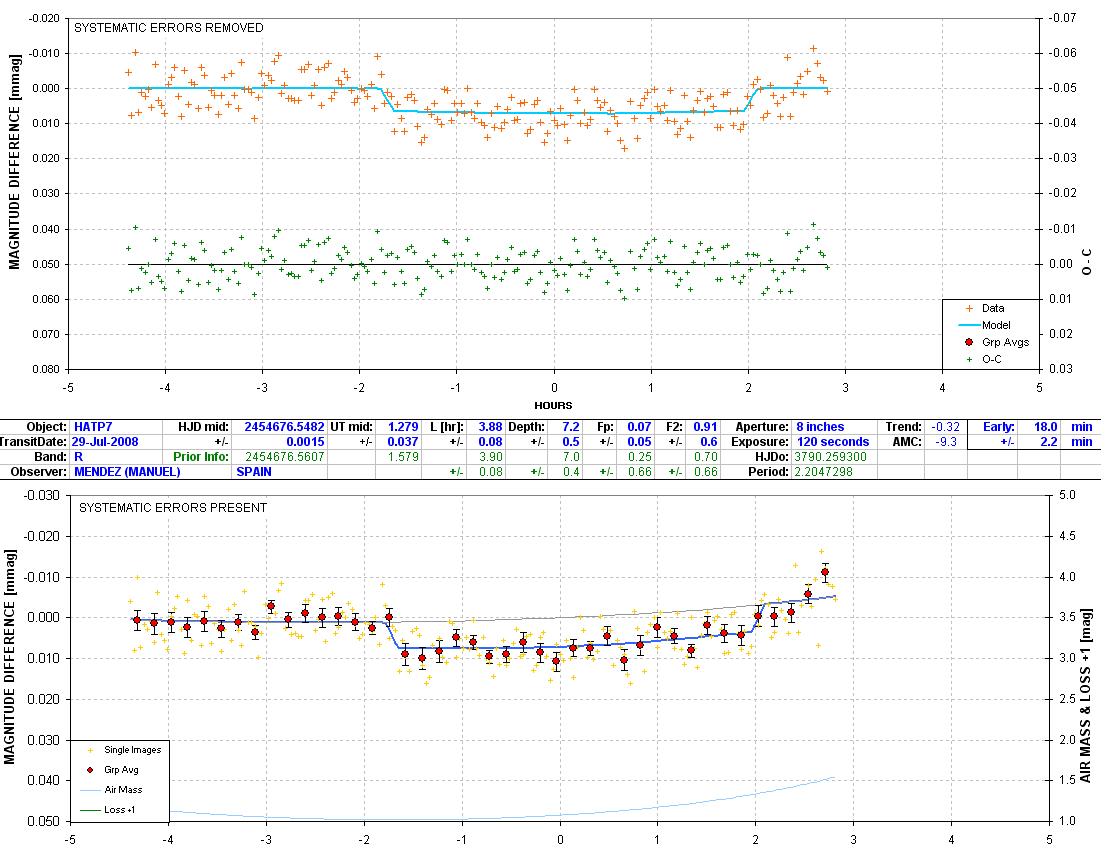Select transit length value '3.88'
The height and width of the screenshot is (850, 1101).
tap(490, 427)
